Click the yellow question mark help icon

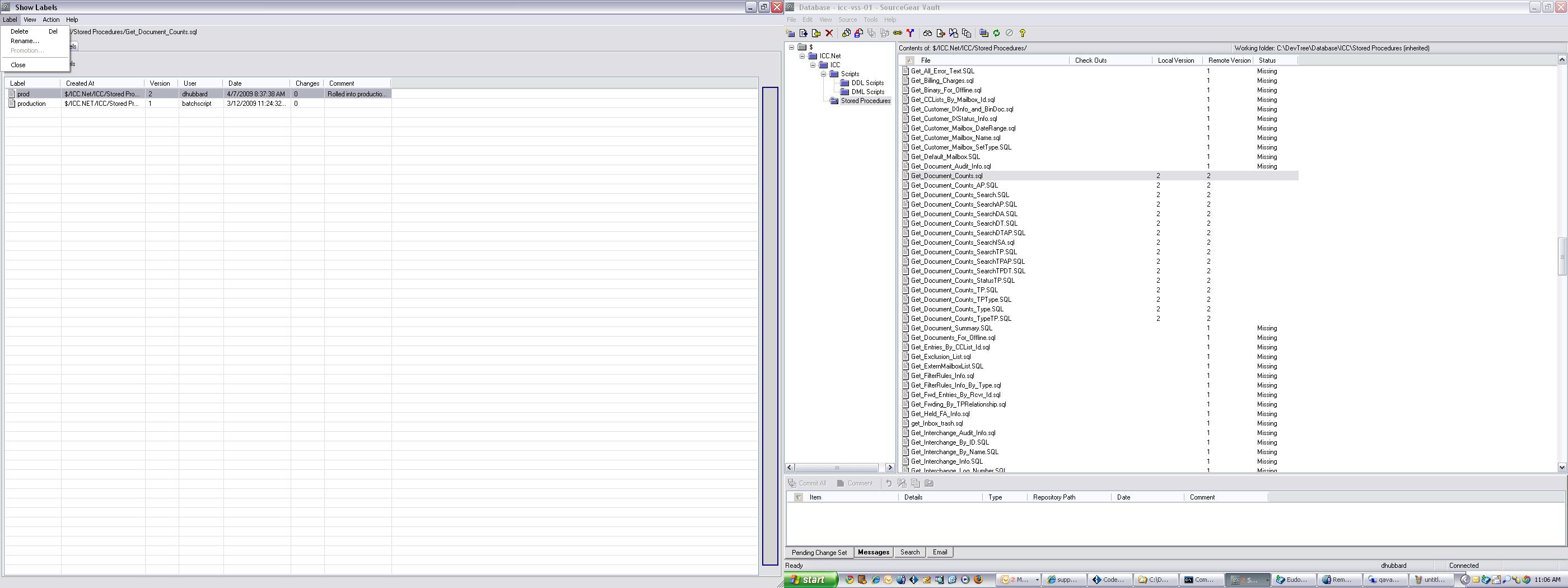(1023, 34)
